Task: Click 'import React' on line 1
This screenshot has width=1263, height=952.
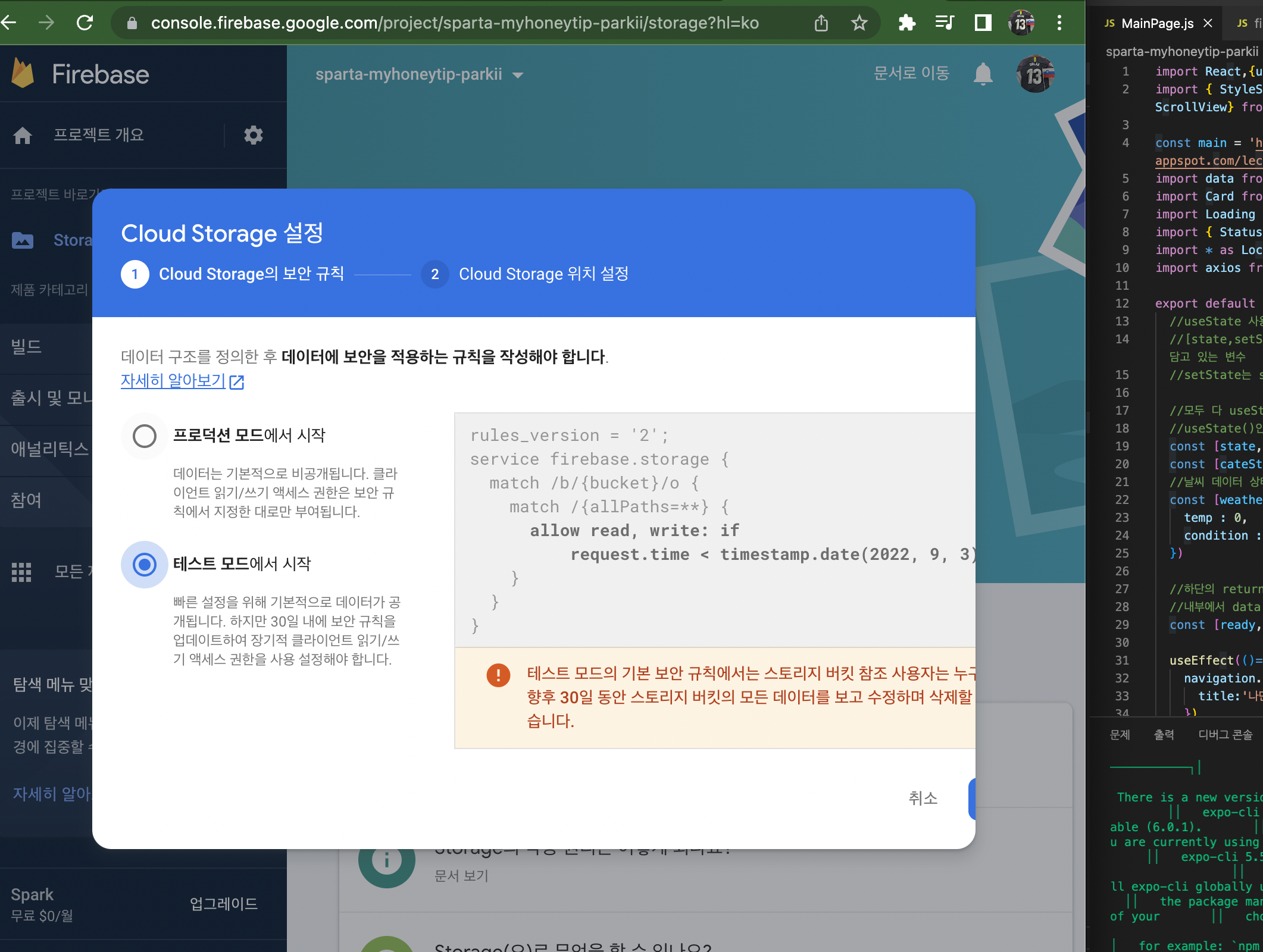Action: [1198, 71]
